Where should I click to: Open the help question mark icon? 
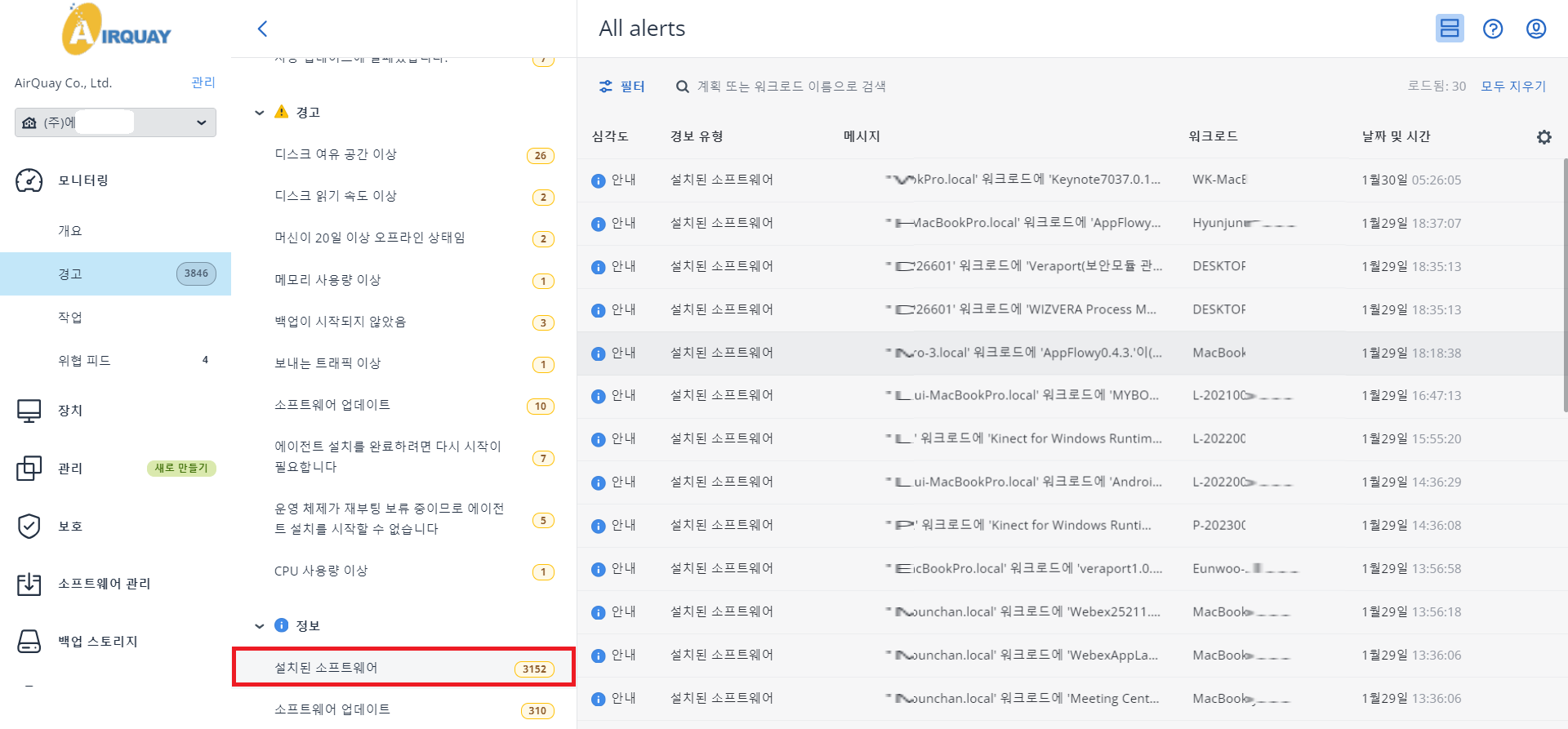[1493, 29]
